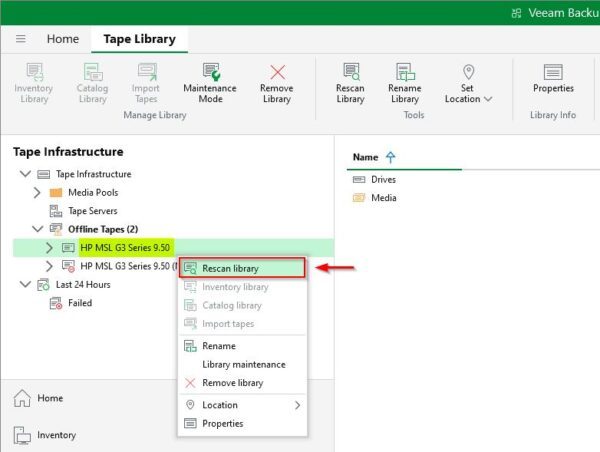Click Location submenu arrow chevron
600x452 pixels.
tap(297, 405)
